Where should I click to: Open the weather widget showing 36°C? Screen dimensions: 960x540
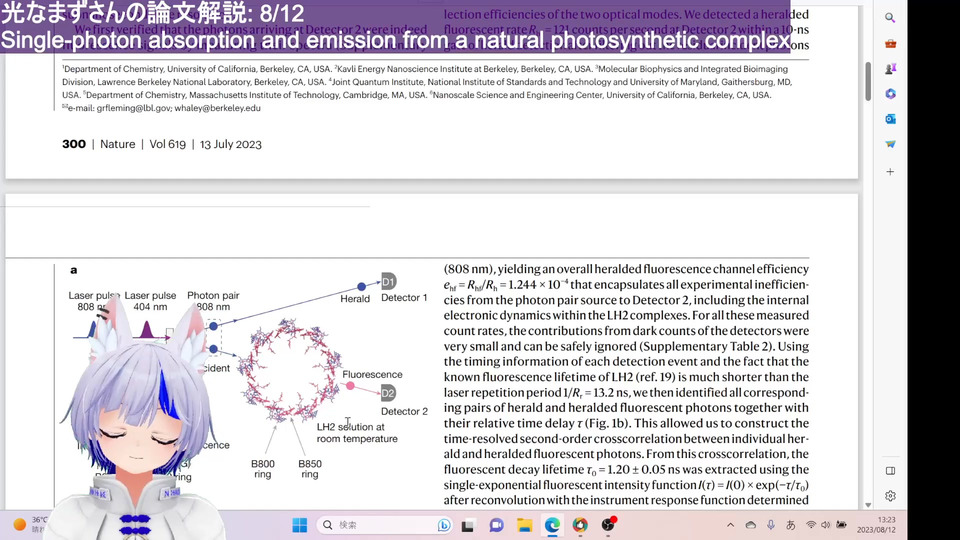coord(31,525)
